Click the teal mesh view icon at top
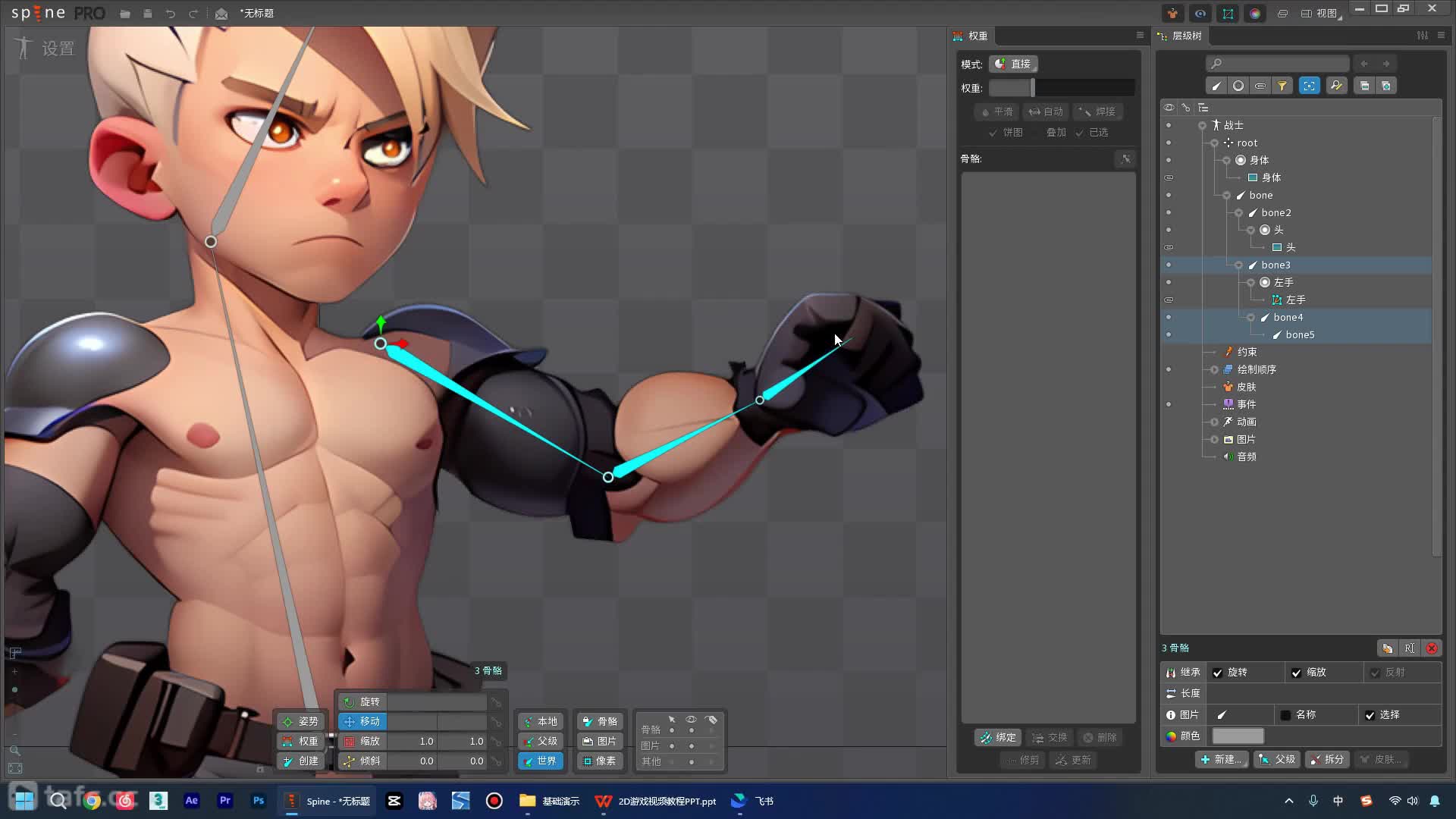The height and width of the screenshot is (819, 1456). pos(1228,14)
